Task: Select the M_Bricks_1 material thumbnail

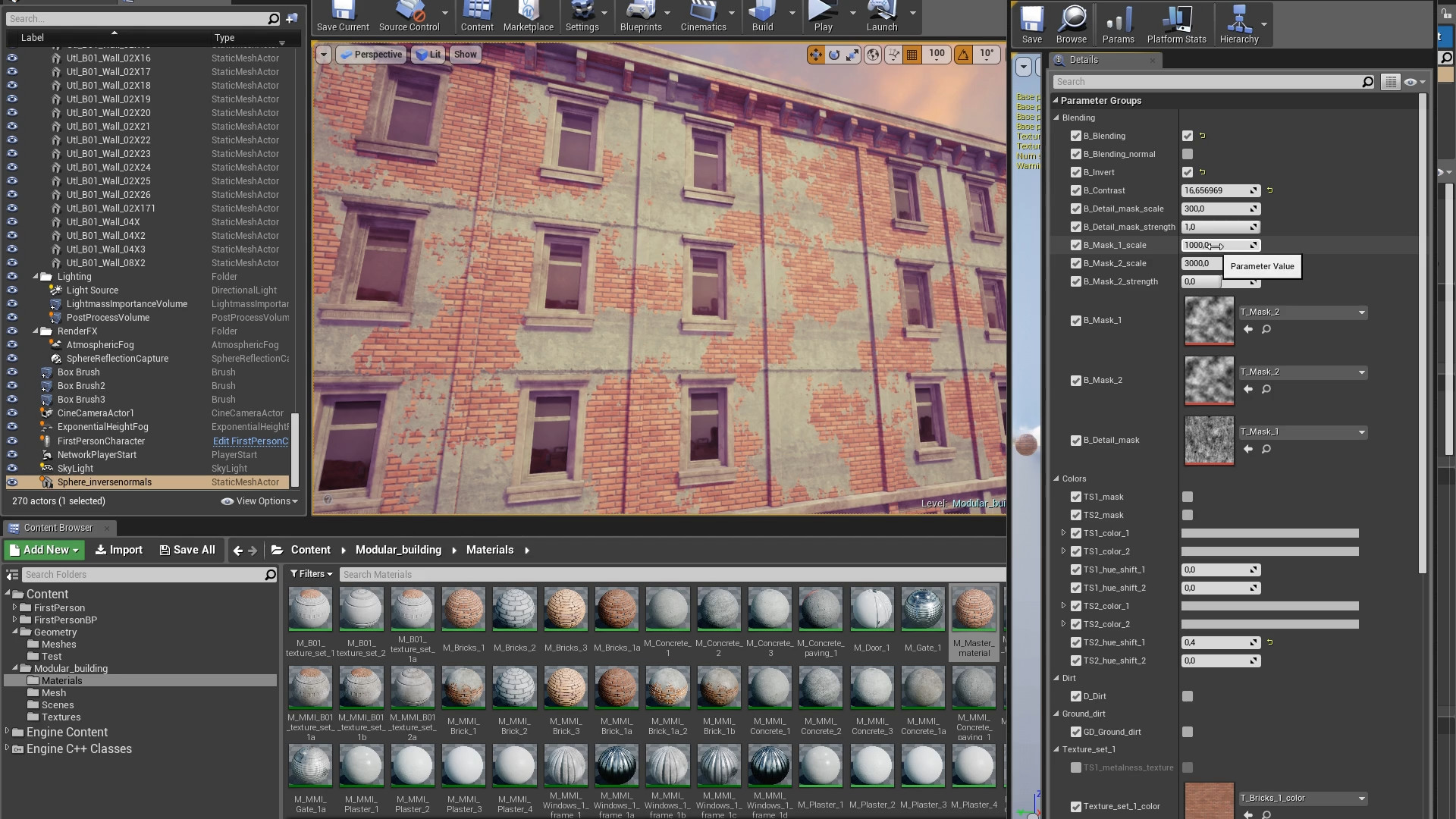Action: click(463, 609)
